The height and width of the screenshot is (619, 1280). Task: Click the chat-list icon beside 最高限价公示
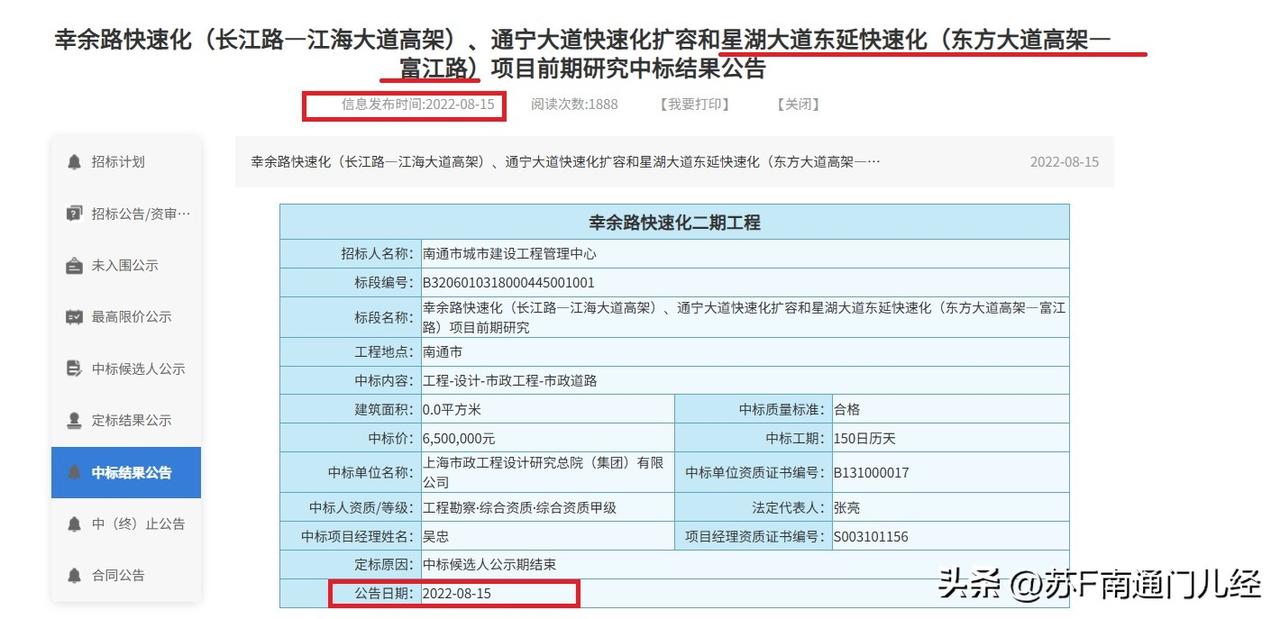click(x=72, y=317)
